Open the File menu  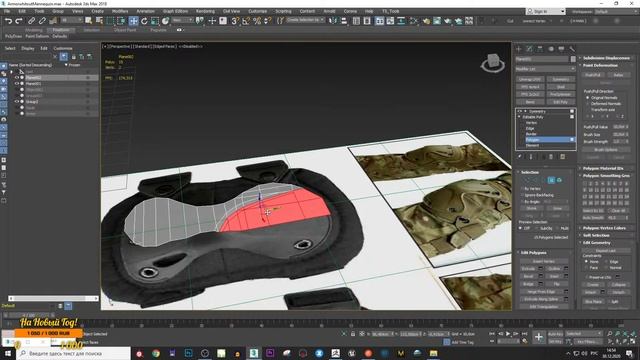(7, 11)
